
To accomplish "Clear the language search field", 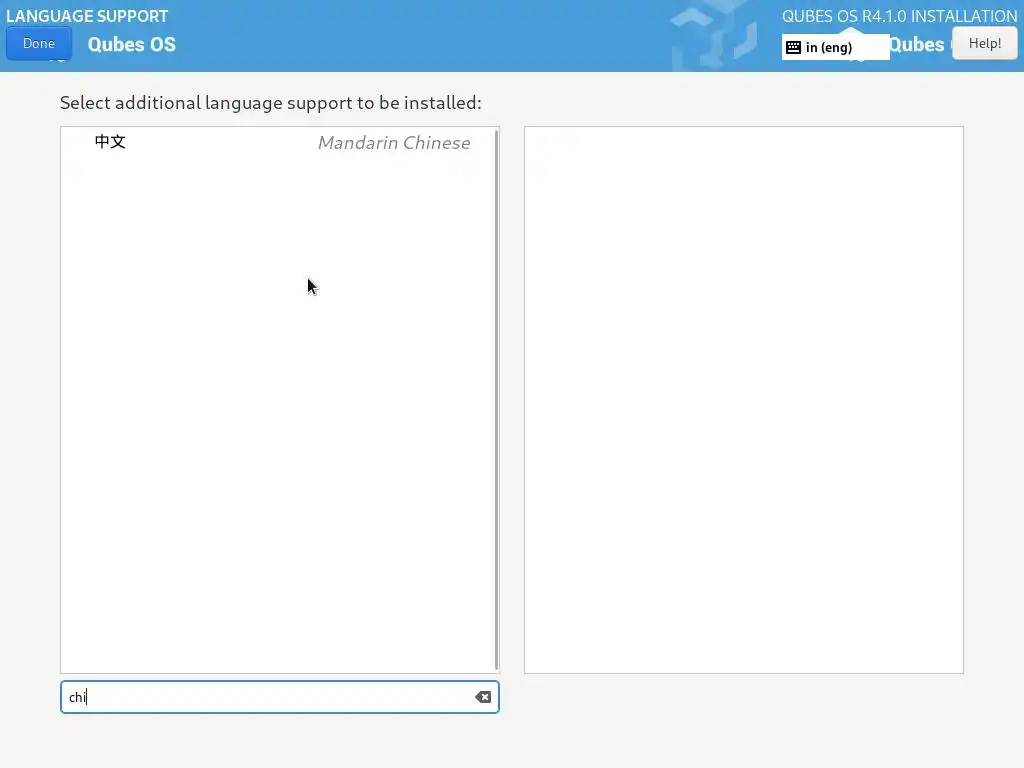I will 483,697.
